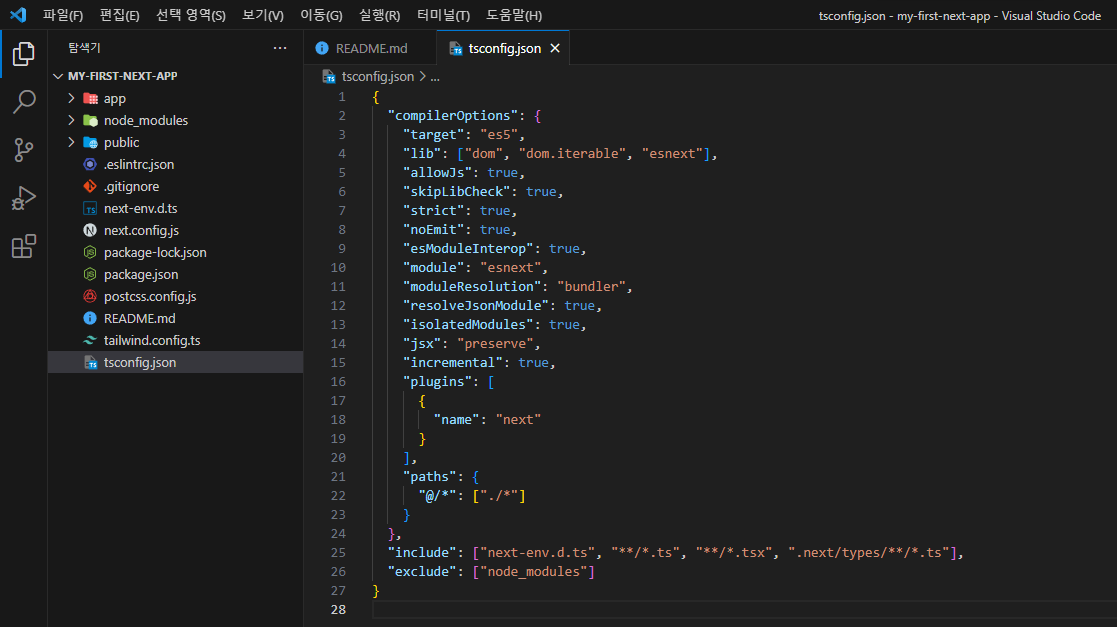Click the package.json node icon
Image resolution: width=1117 pixels, height=627 pixels.
[x=90, y=274]
